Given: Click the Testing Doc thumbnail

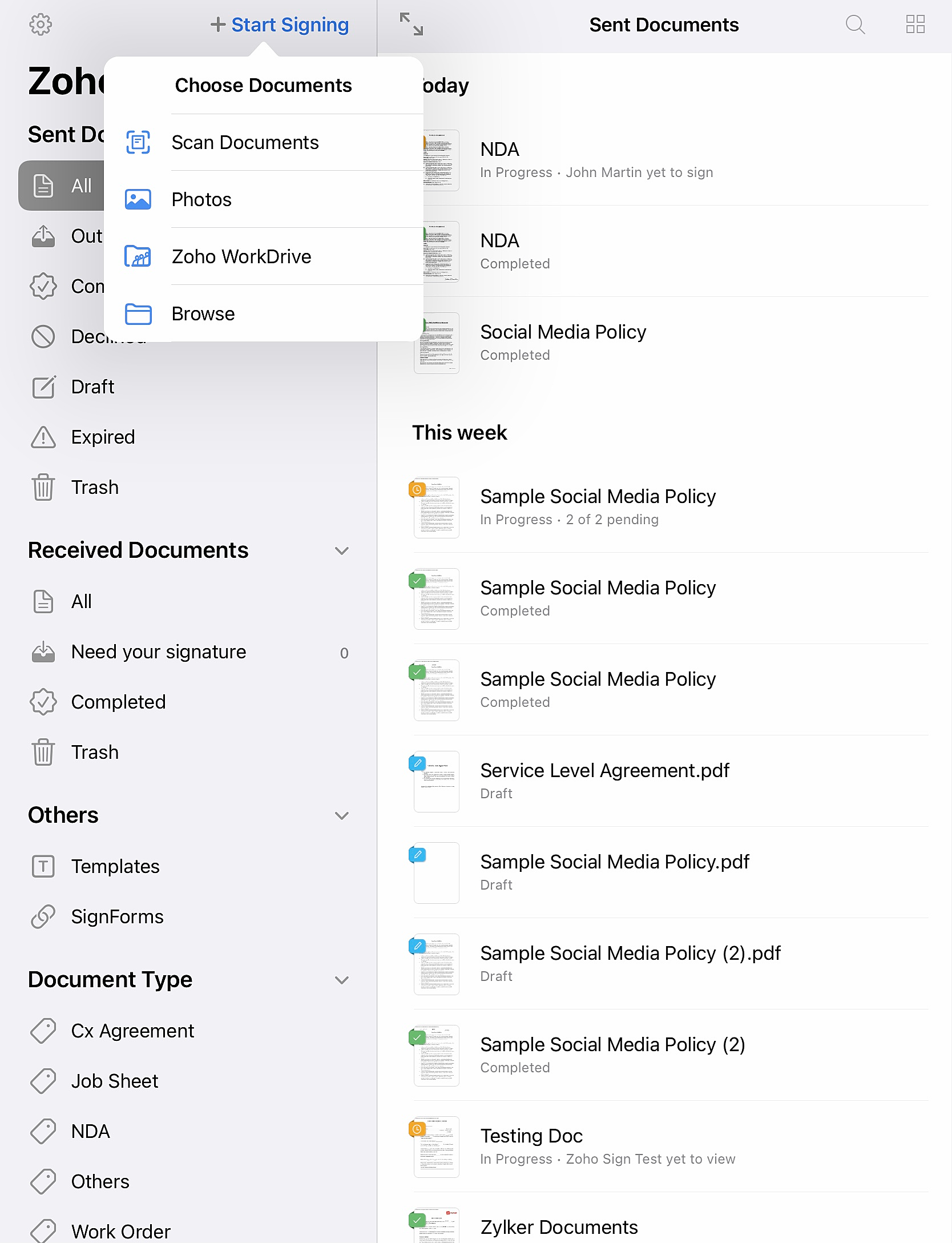Looking at the screenshot, I should 437,1147.
